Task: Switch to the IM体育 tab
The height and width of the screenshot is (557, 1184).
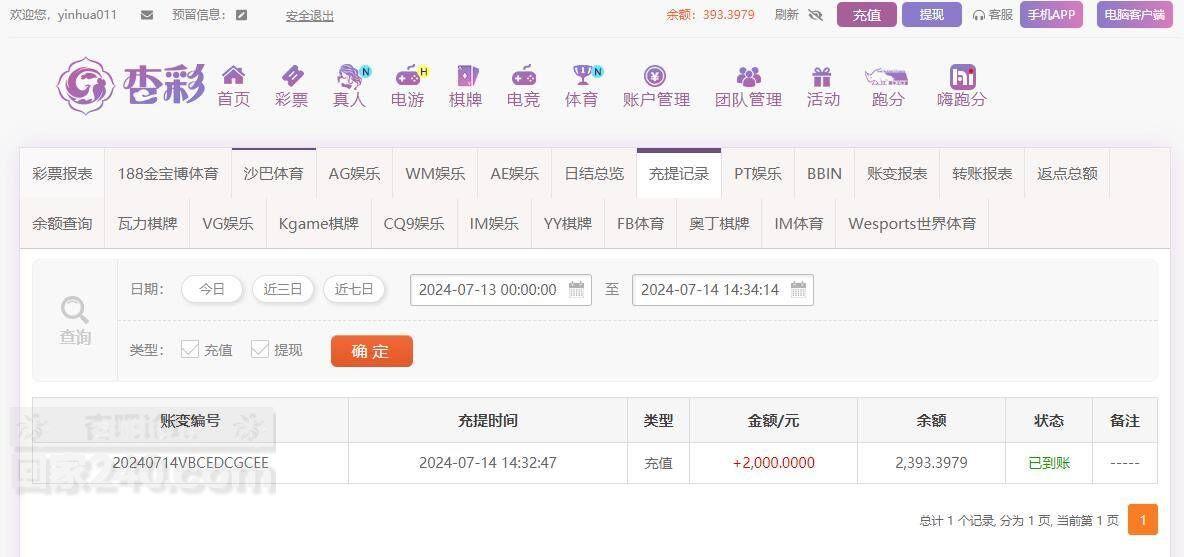Action: click(x=798, y=223)
